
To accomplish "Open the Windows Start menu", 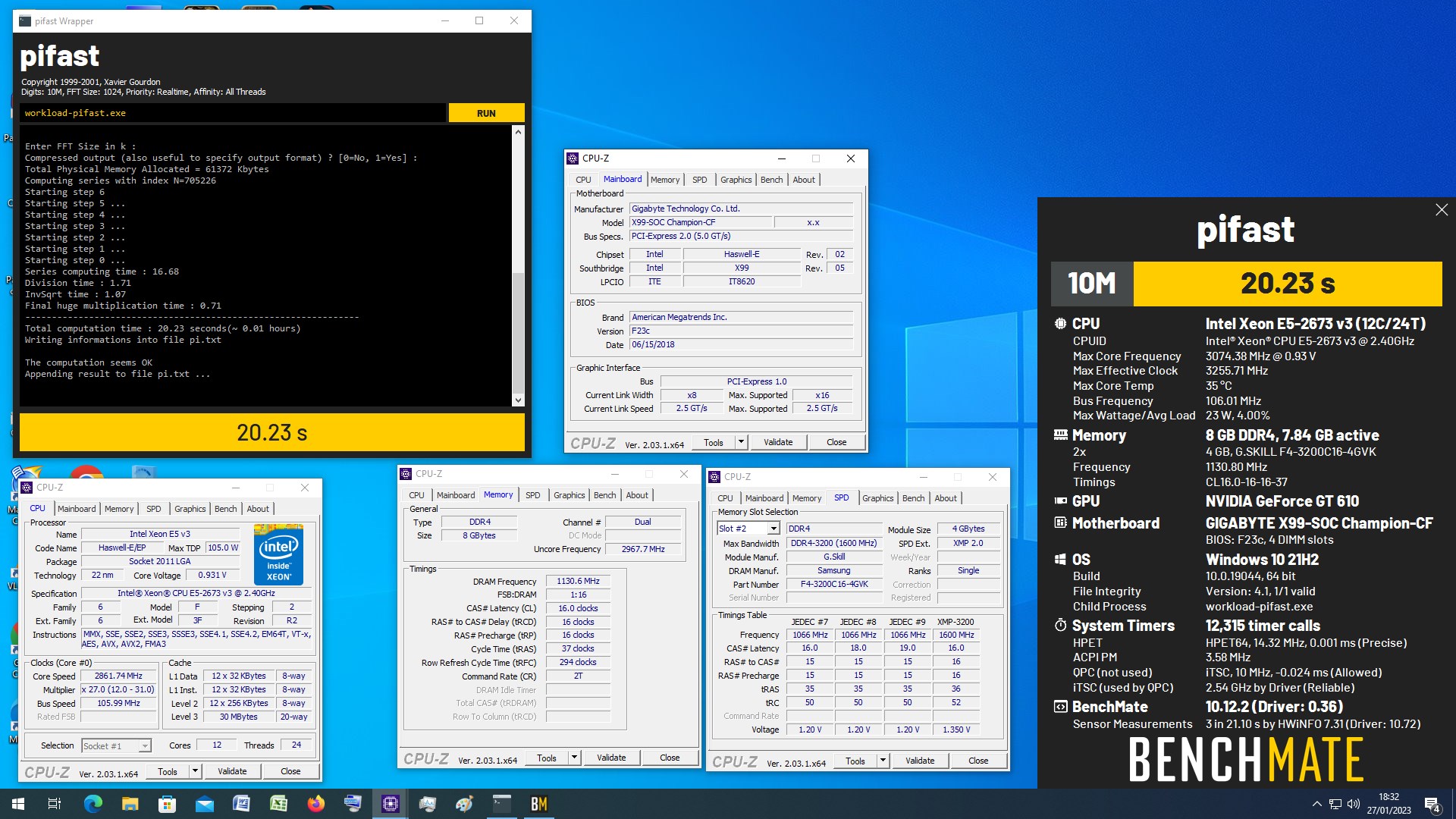I will (18, 804).
